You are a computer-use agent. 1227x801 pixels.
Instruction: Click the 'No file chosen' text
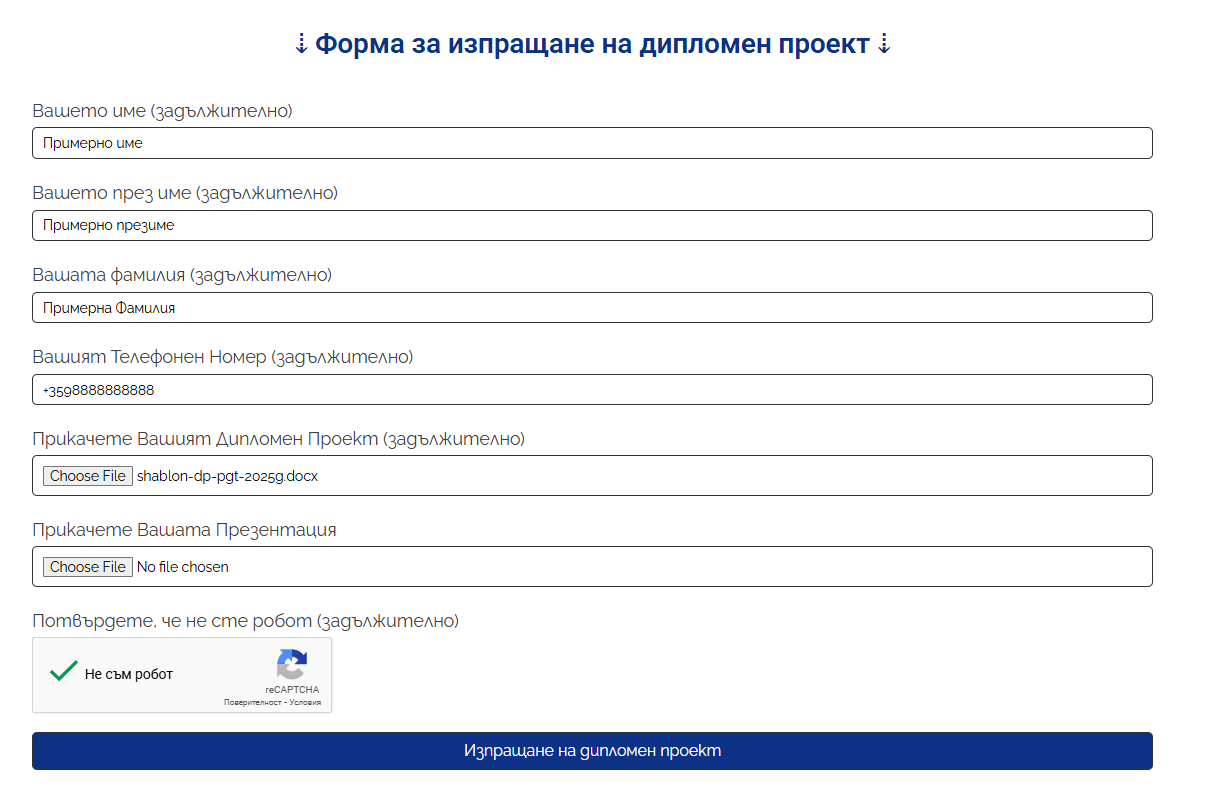(x=182, y=567)
